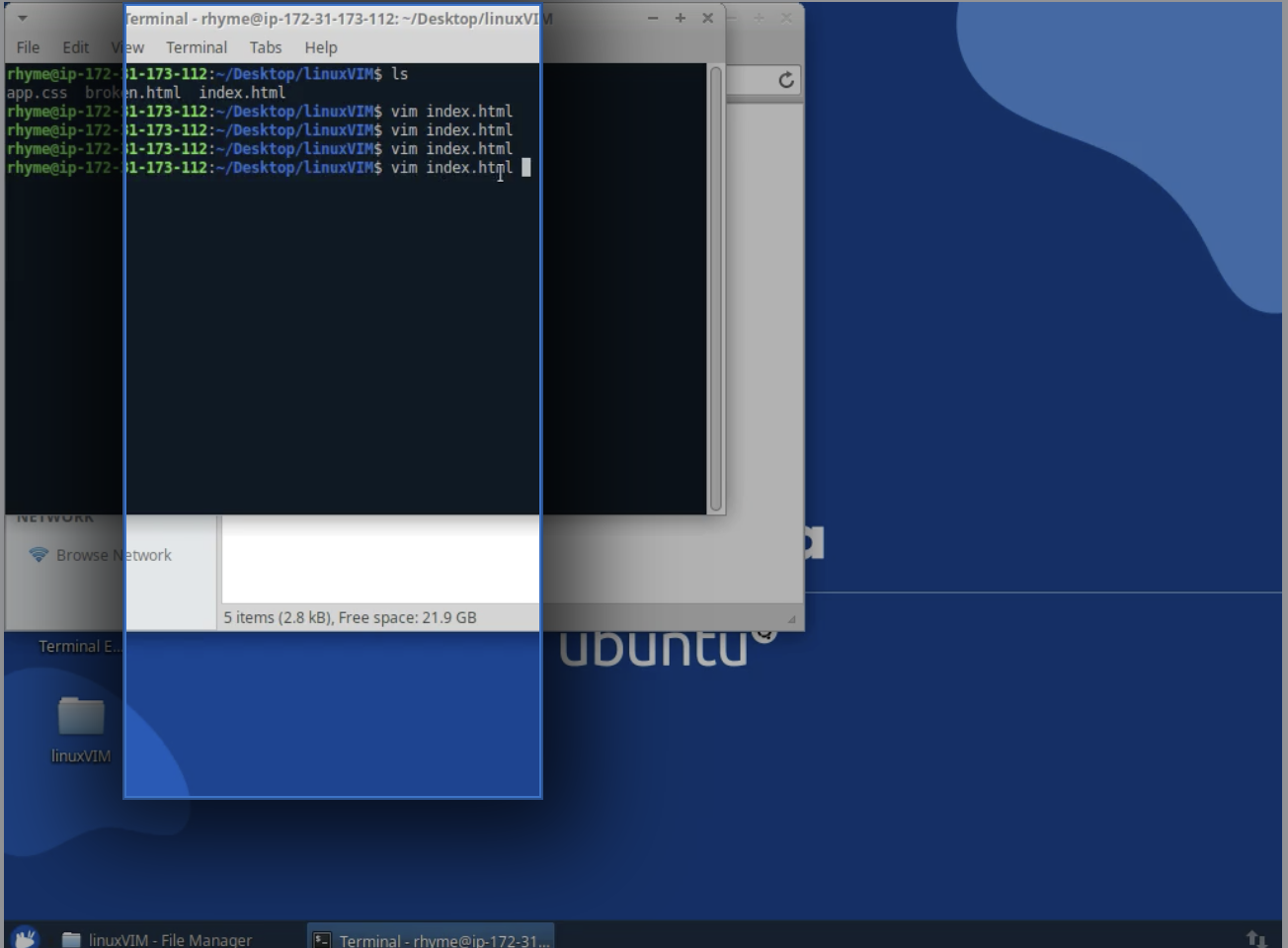Open the Edit menu of the Terminal
Viewport: 1288px width, 948px height.
[75, 46]
